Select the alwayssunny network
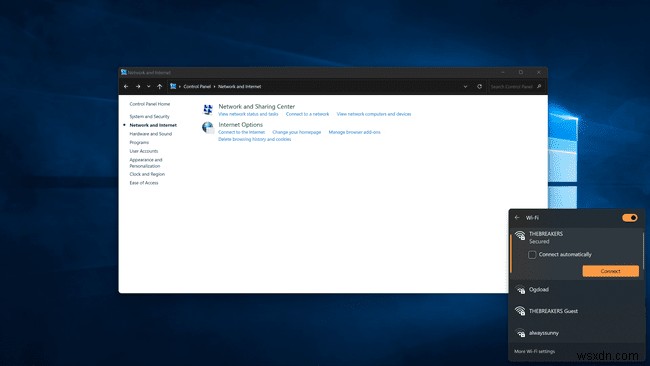The width and height of the screenshot is (650, 366). click(x=576, y=333)
